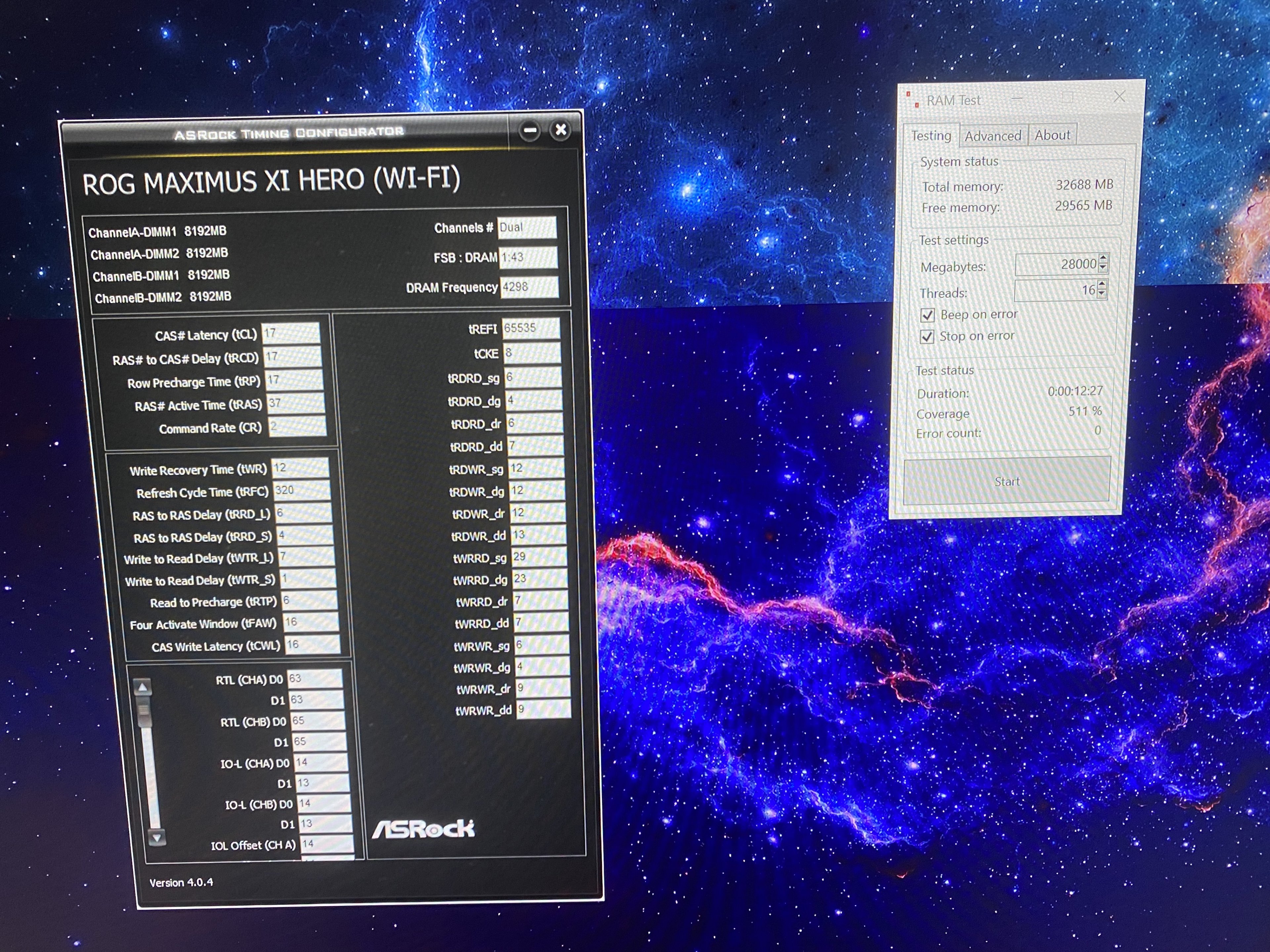Decrease Threads count with down arrow
Image resolution: width=1270 pixels, height=952 pixels.
pos(1101,294)
